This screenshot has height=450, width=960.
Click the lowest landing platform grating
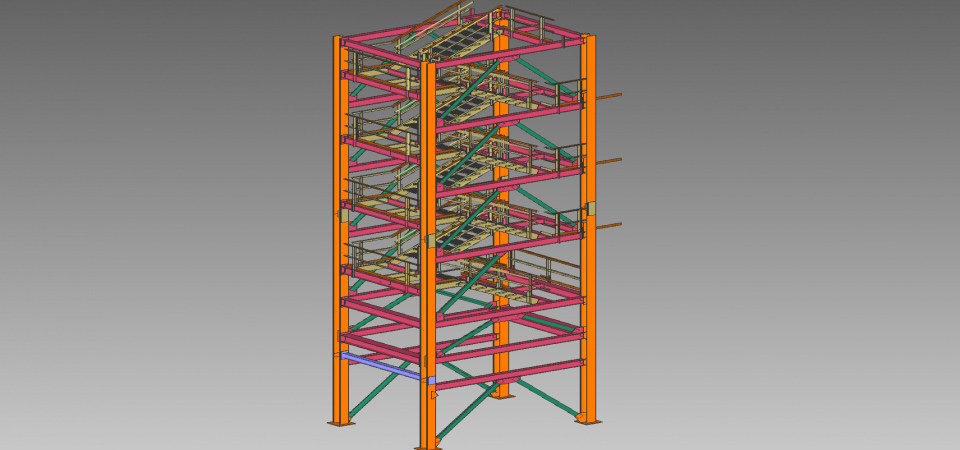tap(500, 285)
